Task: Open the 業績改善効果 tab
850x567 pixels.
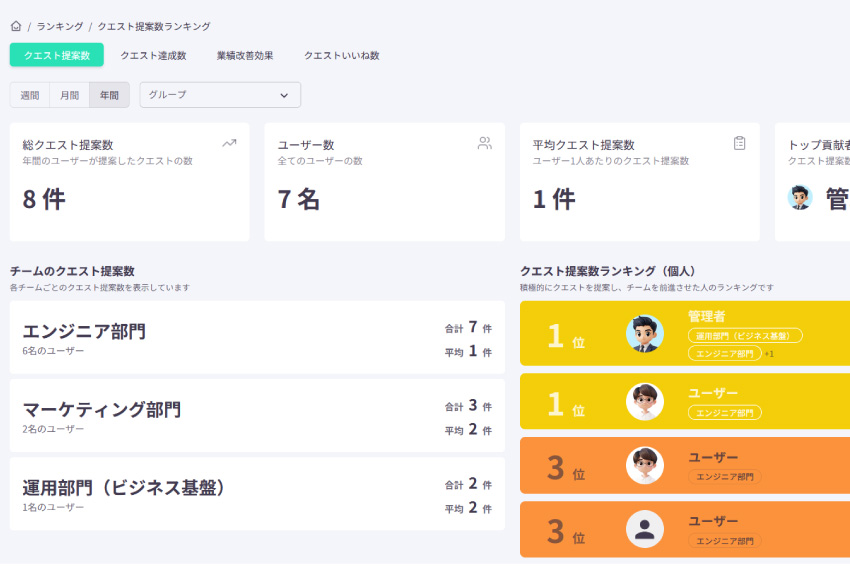Action: tap(245, 55)
